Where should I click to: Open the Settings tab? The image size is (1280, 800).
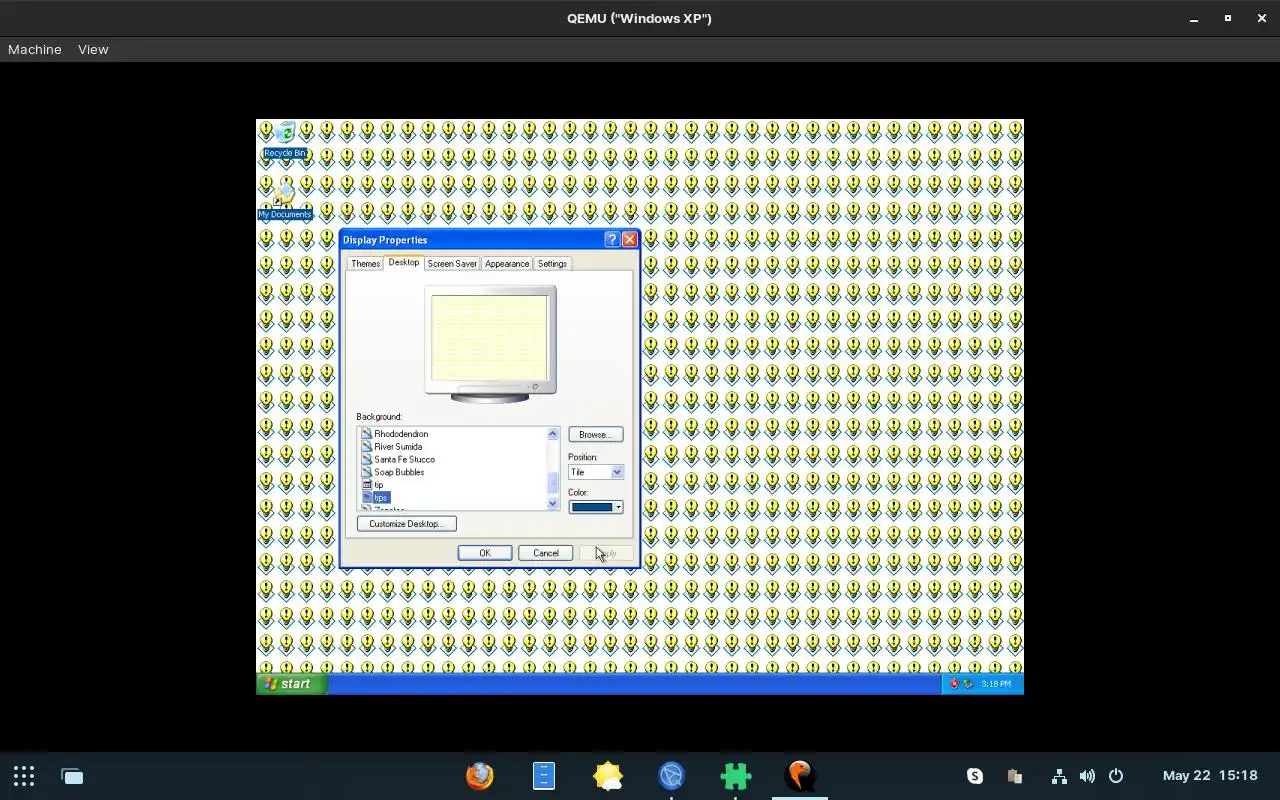point(552,264)
